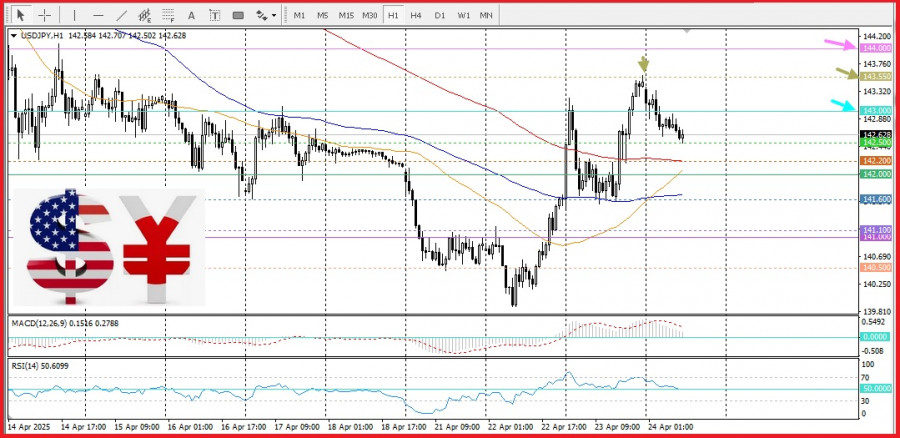
Task: Select the horizontal line drawing tool
Action: pyautogui.click(x=97, y=15)
